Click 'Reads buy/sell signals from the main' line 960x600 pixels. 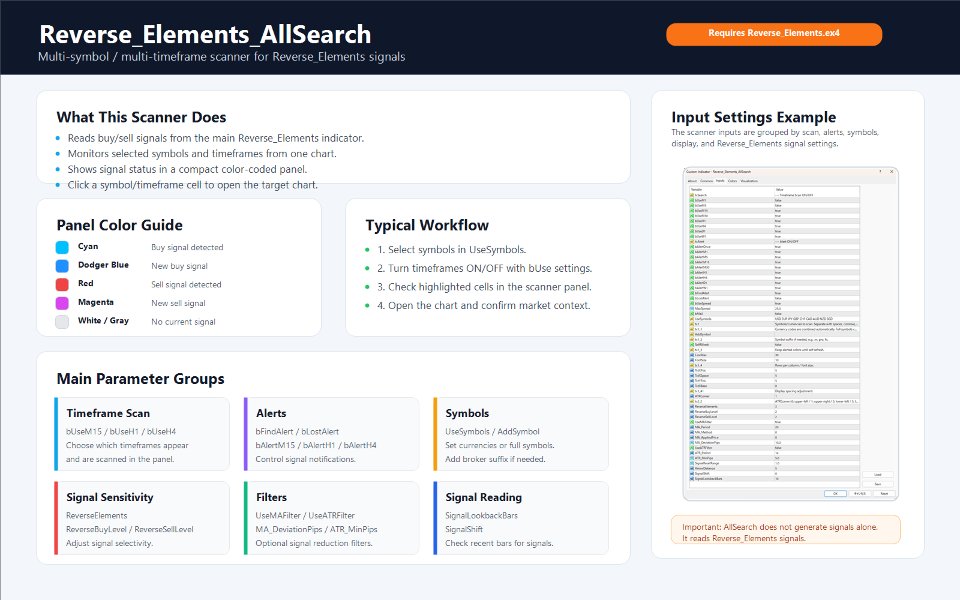(216, 138)
